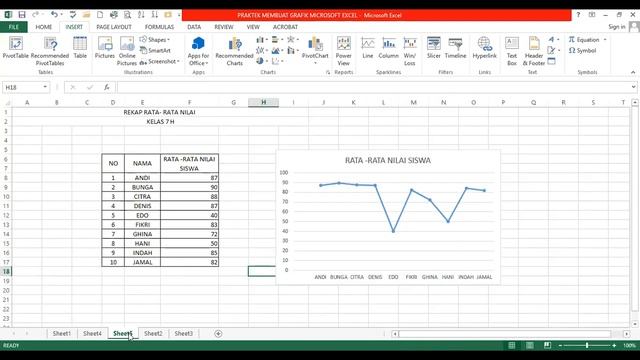
Task: Switch to Page Break Preview in status bar
Action: click(548, 345)
